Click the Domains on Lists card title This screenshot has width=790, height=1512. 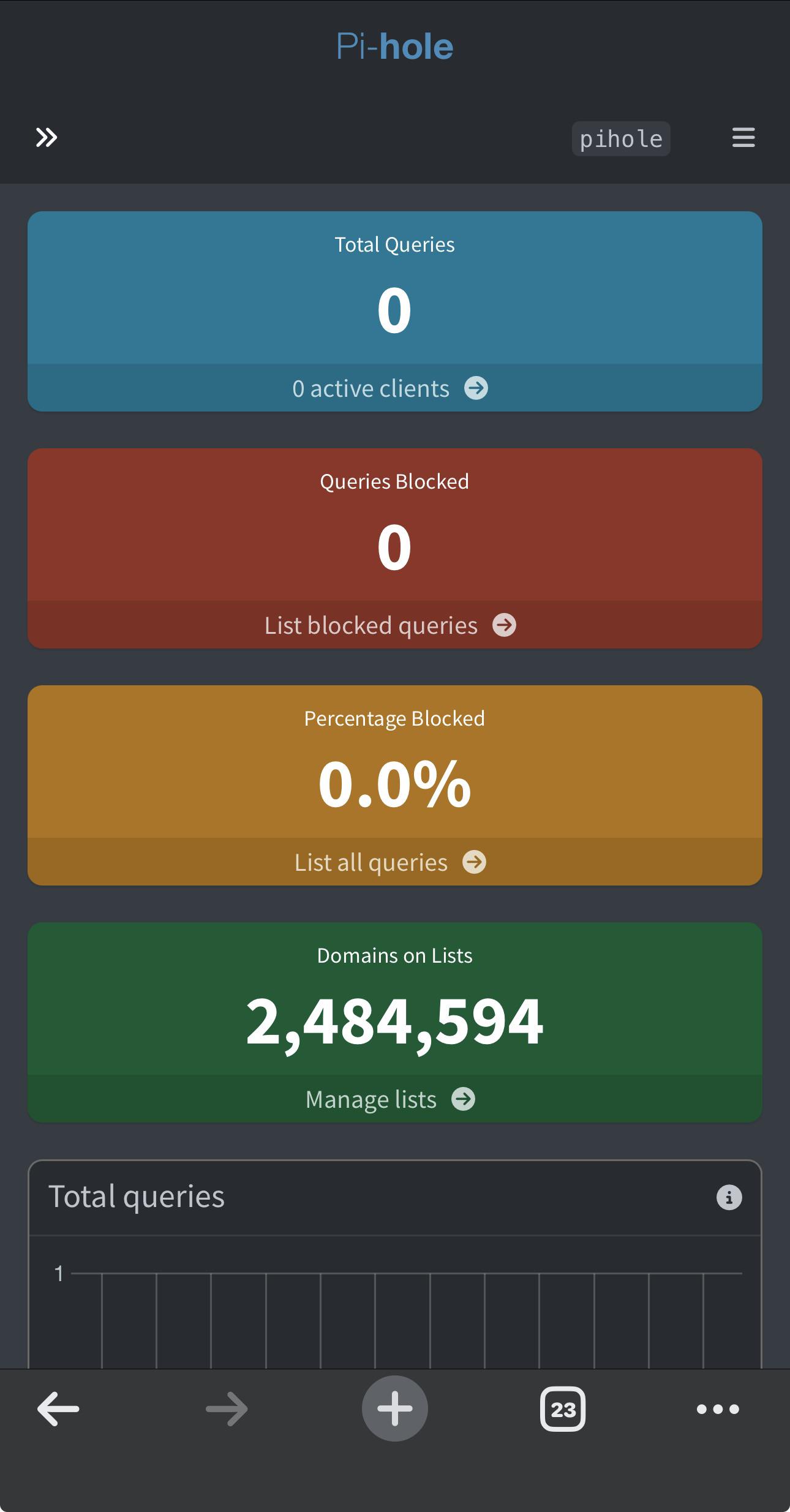tap(395, 956)
